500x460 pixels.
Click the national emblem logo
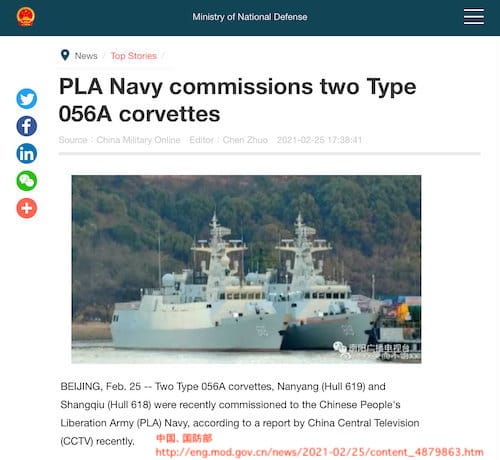coord(26,17)
